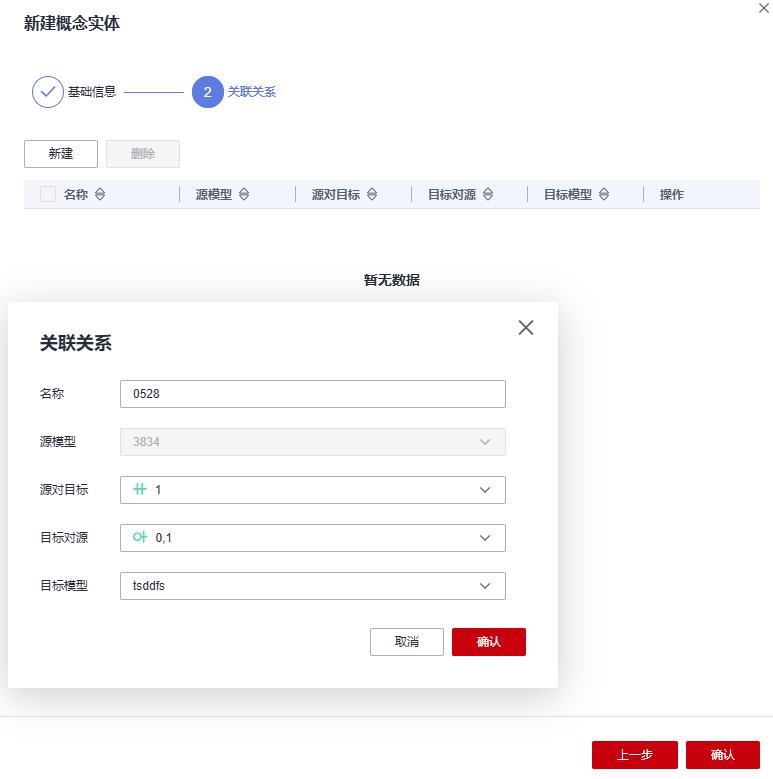
Task: Focus the 名称 input field containing 0528
Action: click(x=313, y=394)
